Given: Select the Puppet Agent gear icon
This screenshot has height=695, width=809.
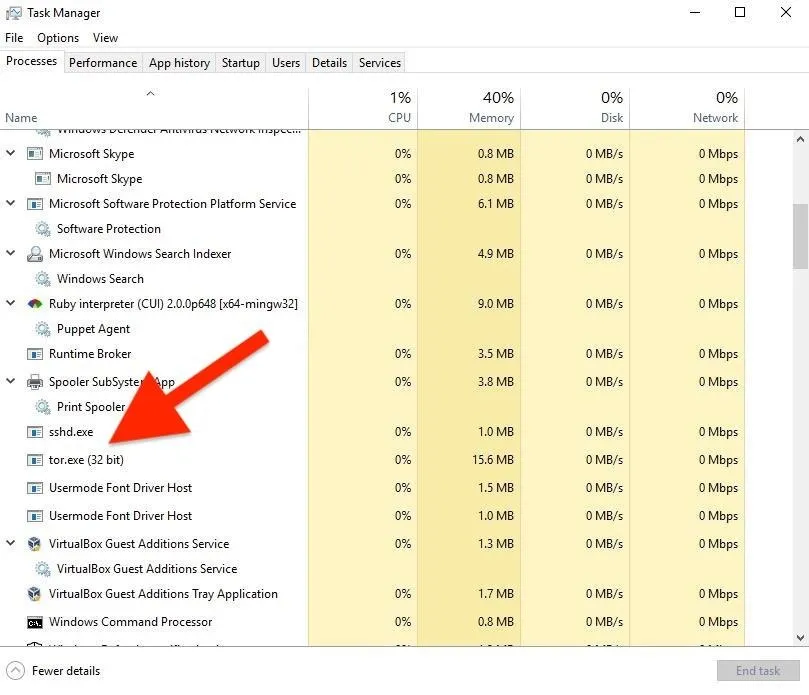Looking at the screenshot, I should tap(42, 329).
